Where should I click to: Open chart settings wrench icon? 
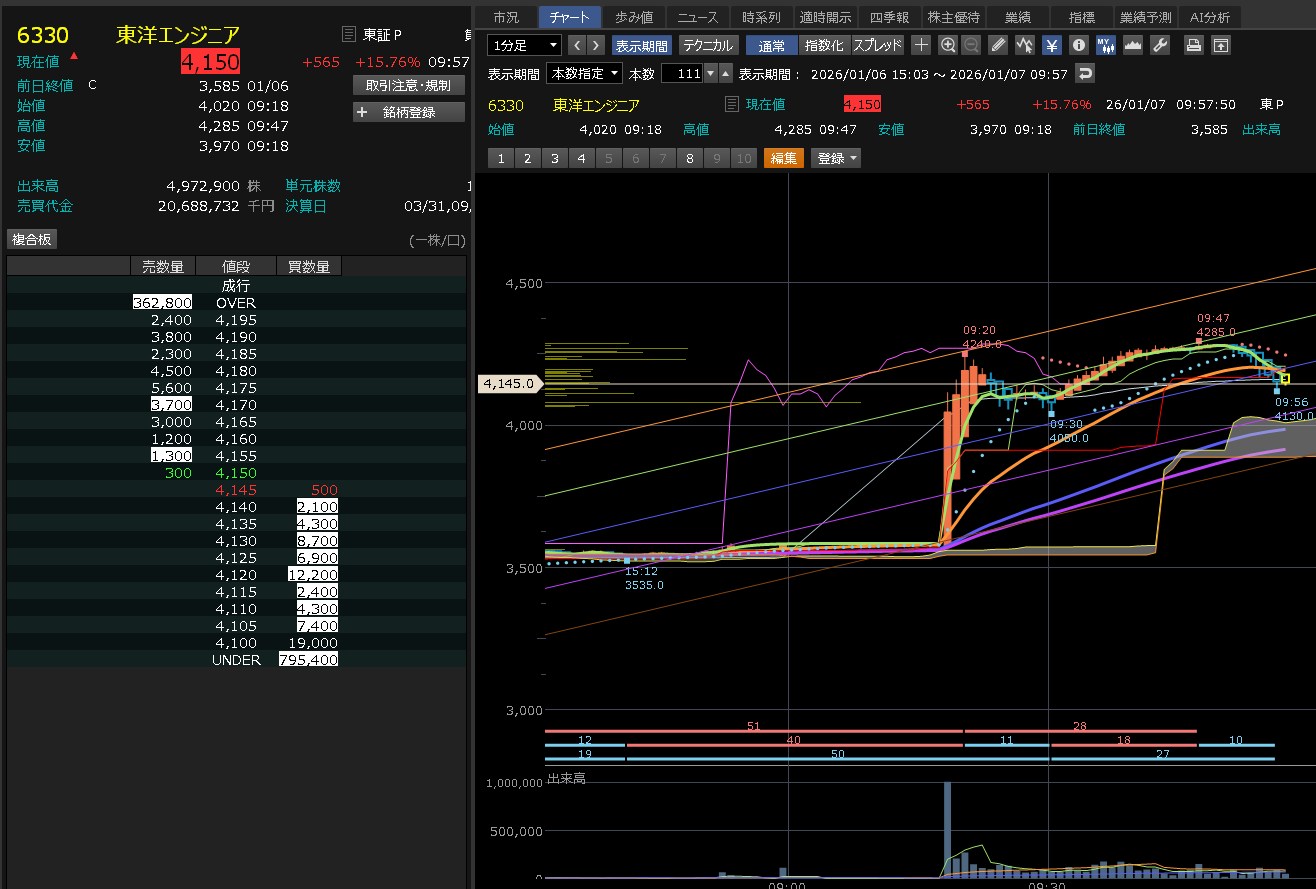pyautogui.click(x=1160, y=45)
